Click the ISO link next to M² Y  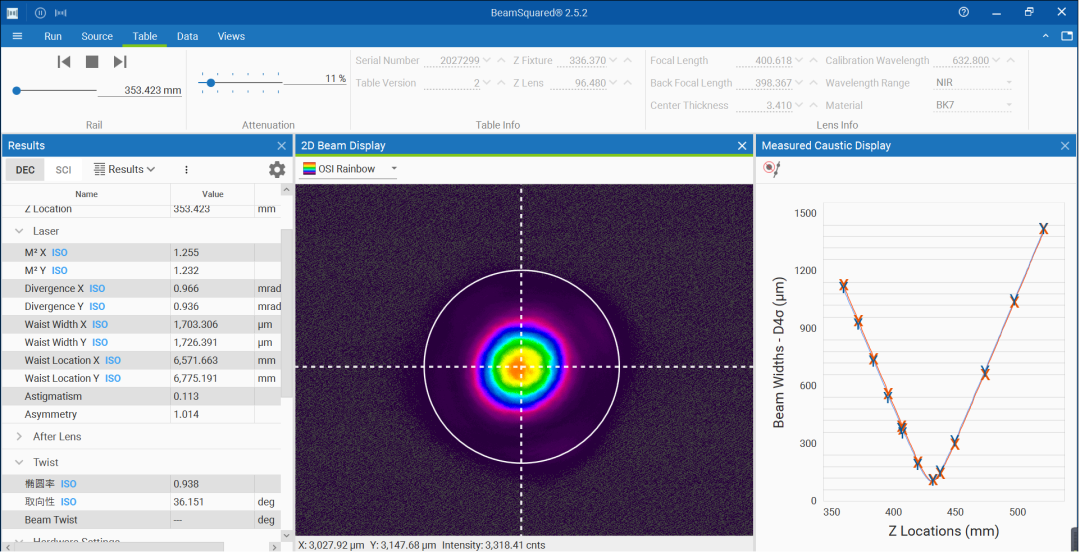point(60,271)
